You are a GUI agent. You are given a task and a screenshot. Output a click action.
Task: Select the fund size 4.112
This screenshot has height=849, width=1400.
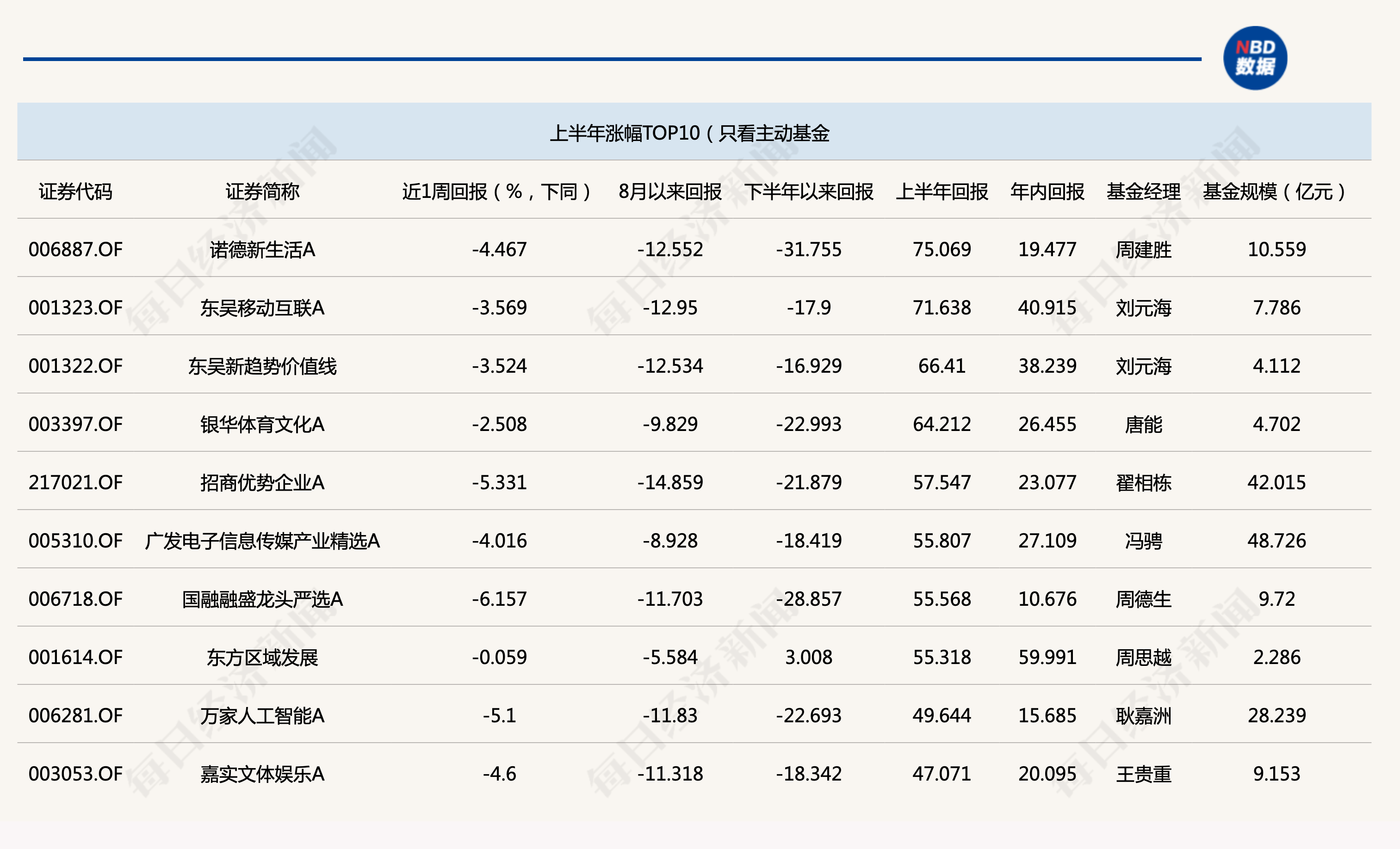point(1277,366)
